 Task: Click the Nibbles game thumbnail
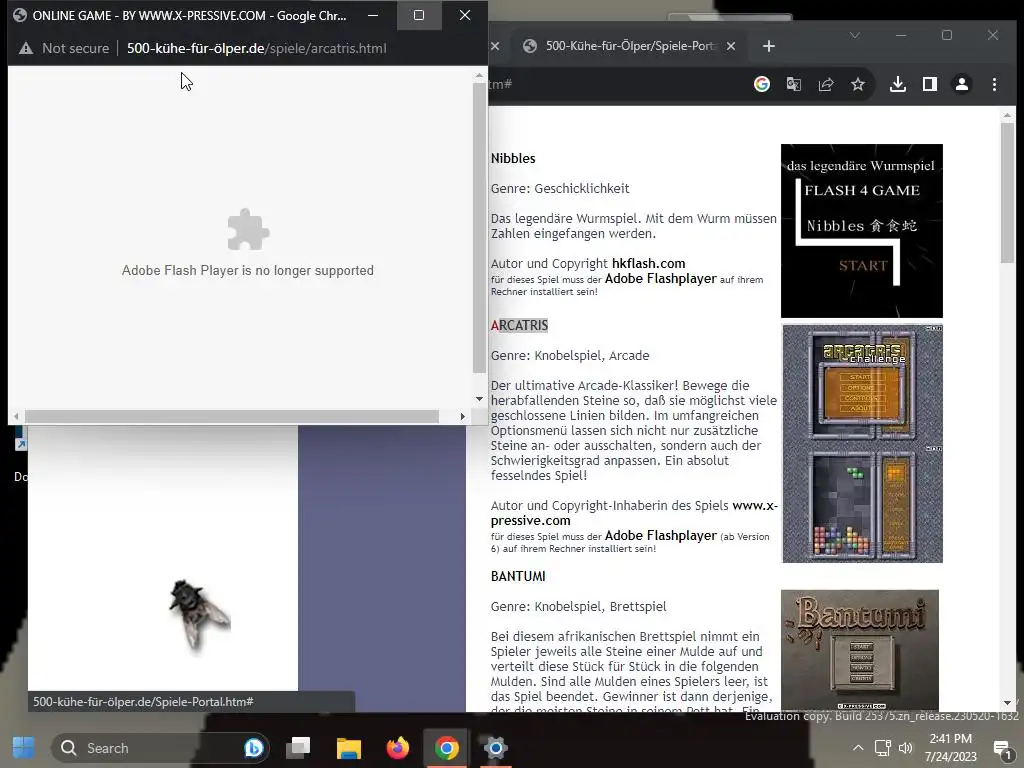(x=861, y=231)
